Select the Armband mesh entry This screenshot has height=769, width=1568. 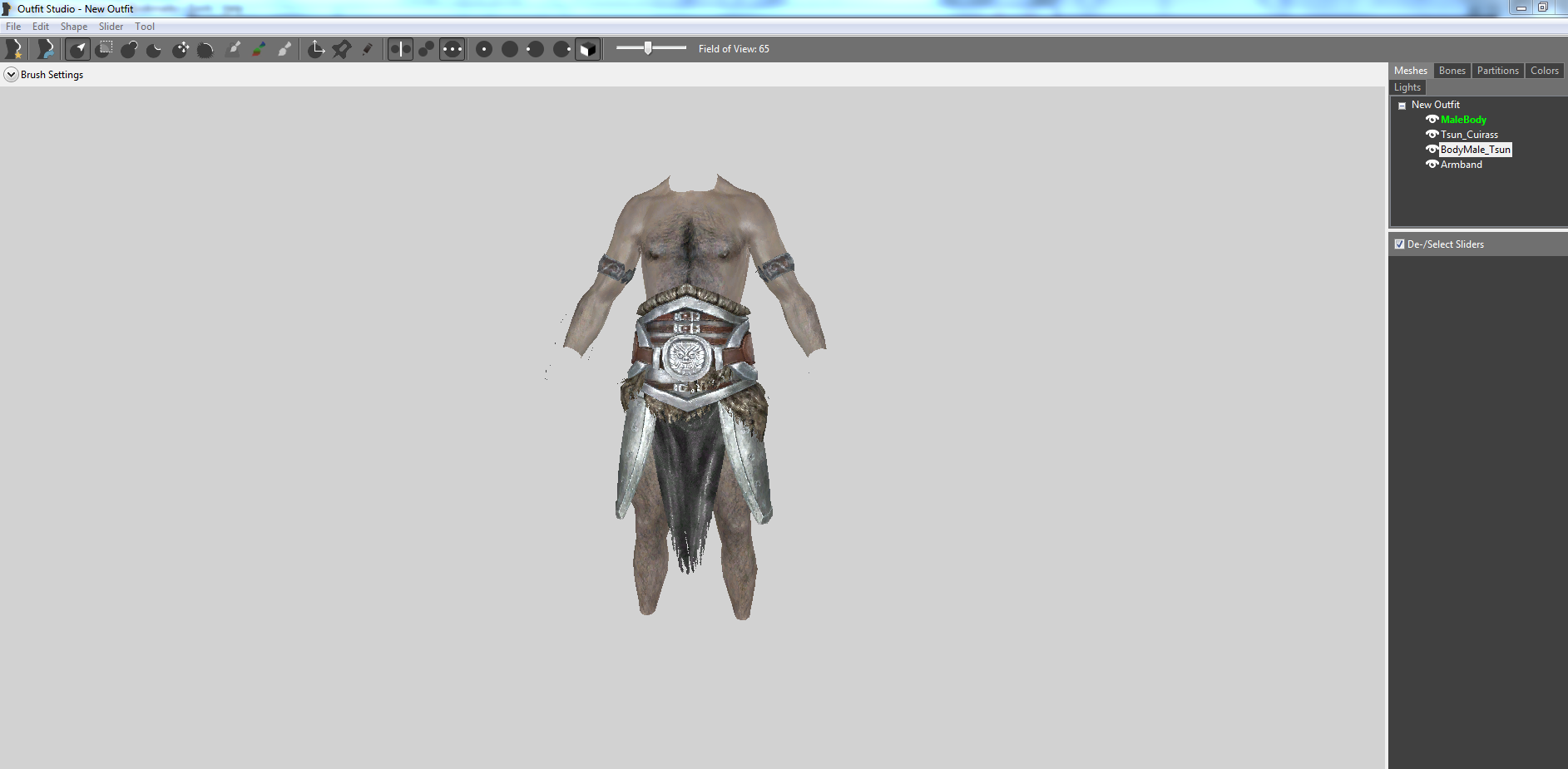(1462, 165)
